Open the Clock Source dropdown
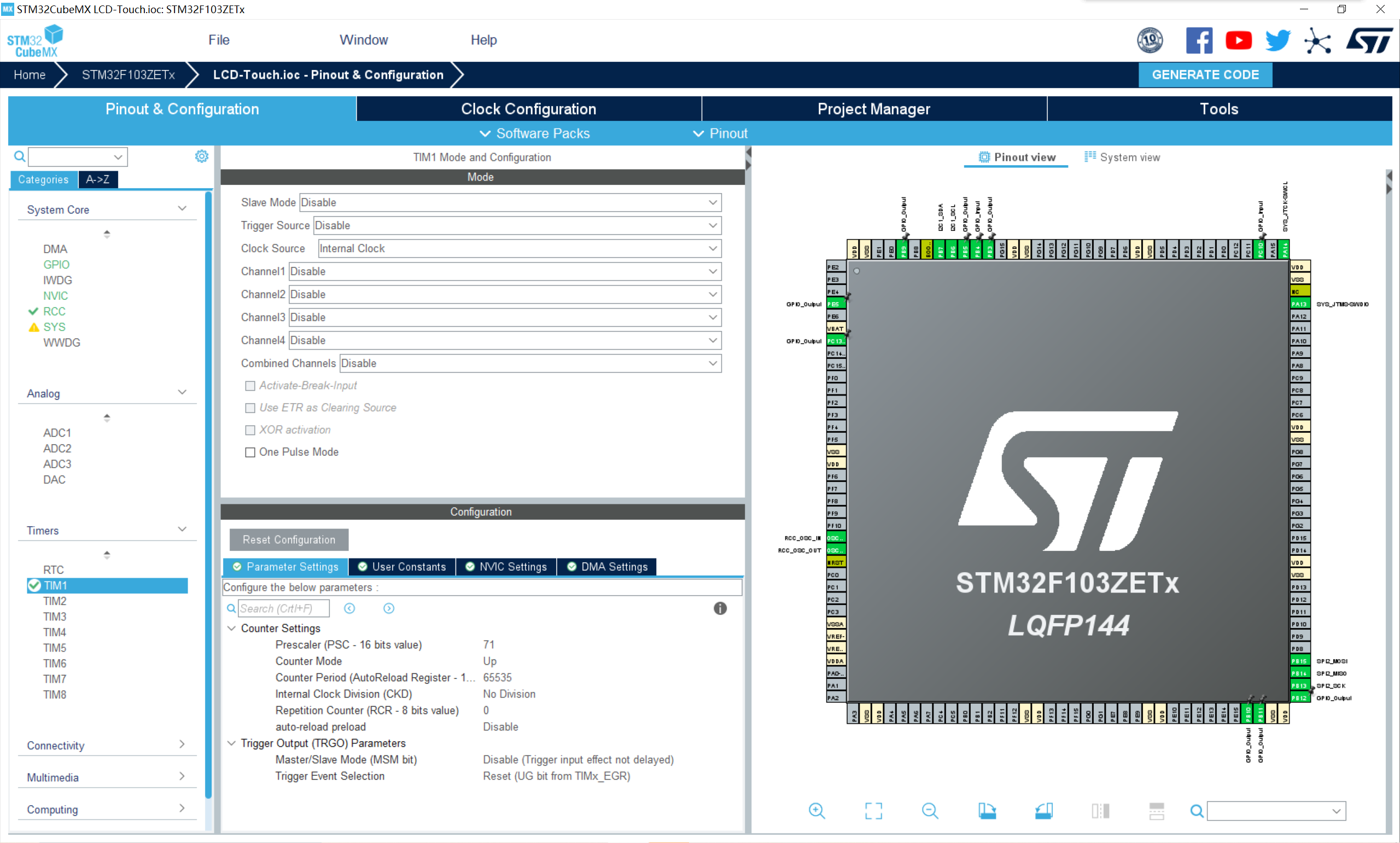 click(519, 248)
